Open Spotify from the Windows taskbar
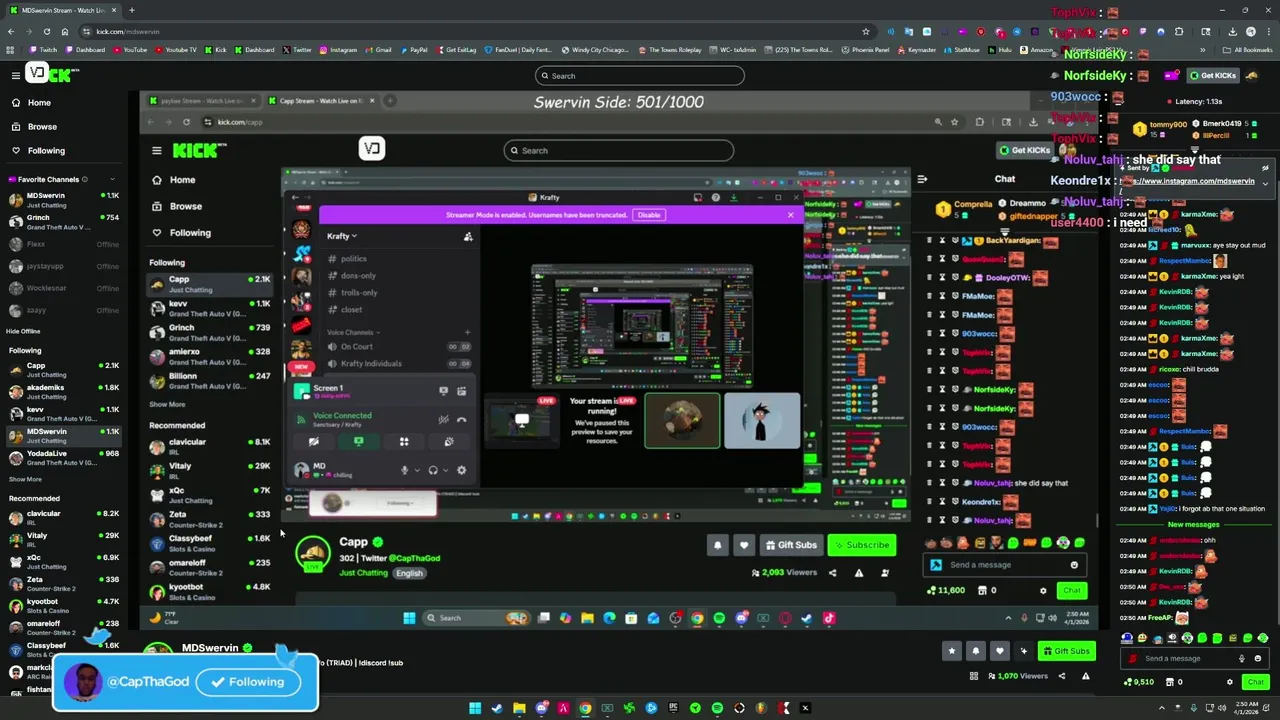The width and height of the screenshot is (1280, 720). 717,708
